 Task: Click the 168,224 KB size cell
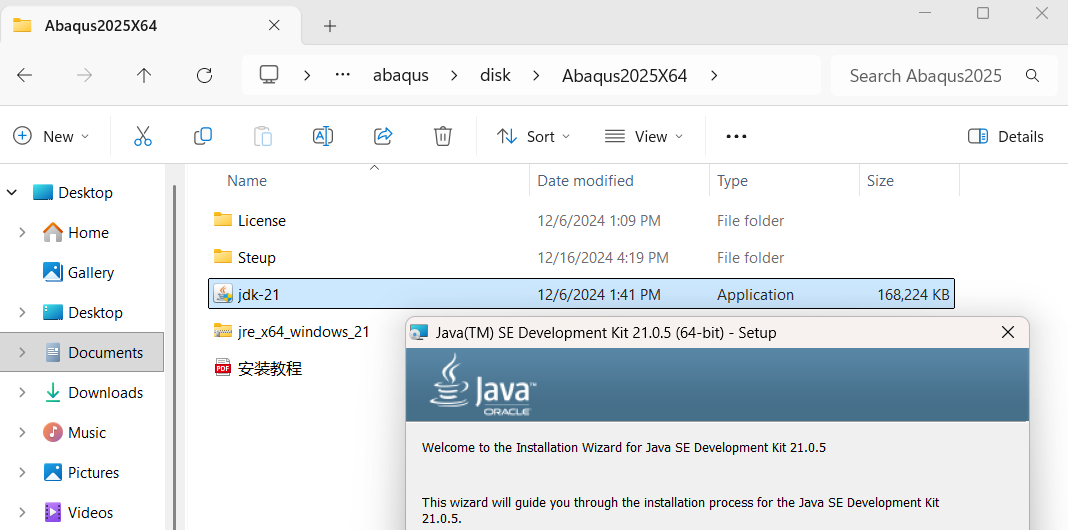click(913, 295)
